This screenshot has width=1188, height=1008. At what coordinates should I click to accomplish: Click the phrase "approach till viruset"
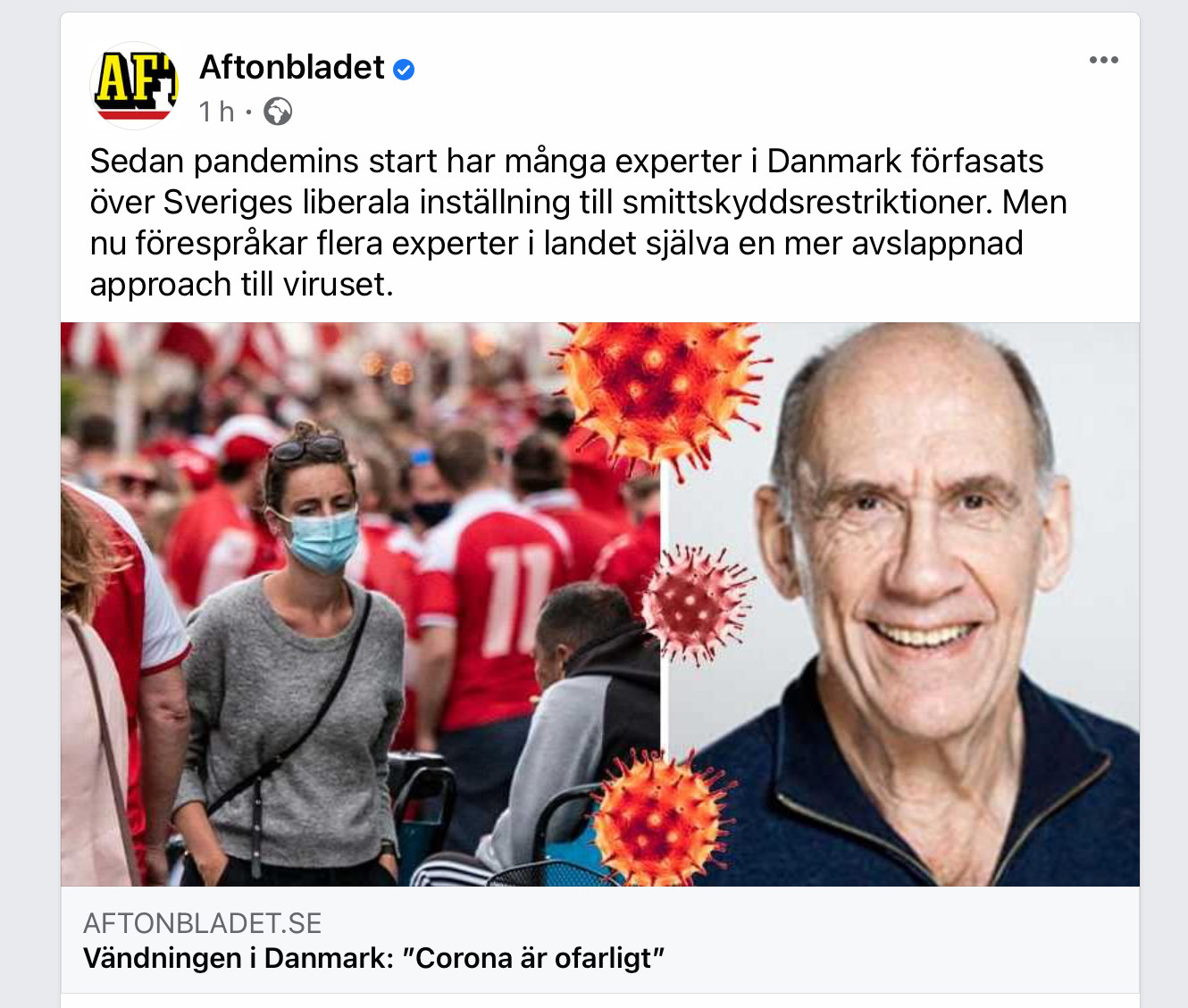tap(241, 285)
